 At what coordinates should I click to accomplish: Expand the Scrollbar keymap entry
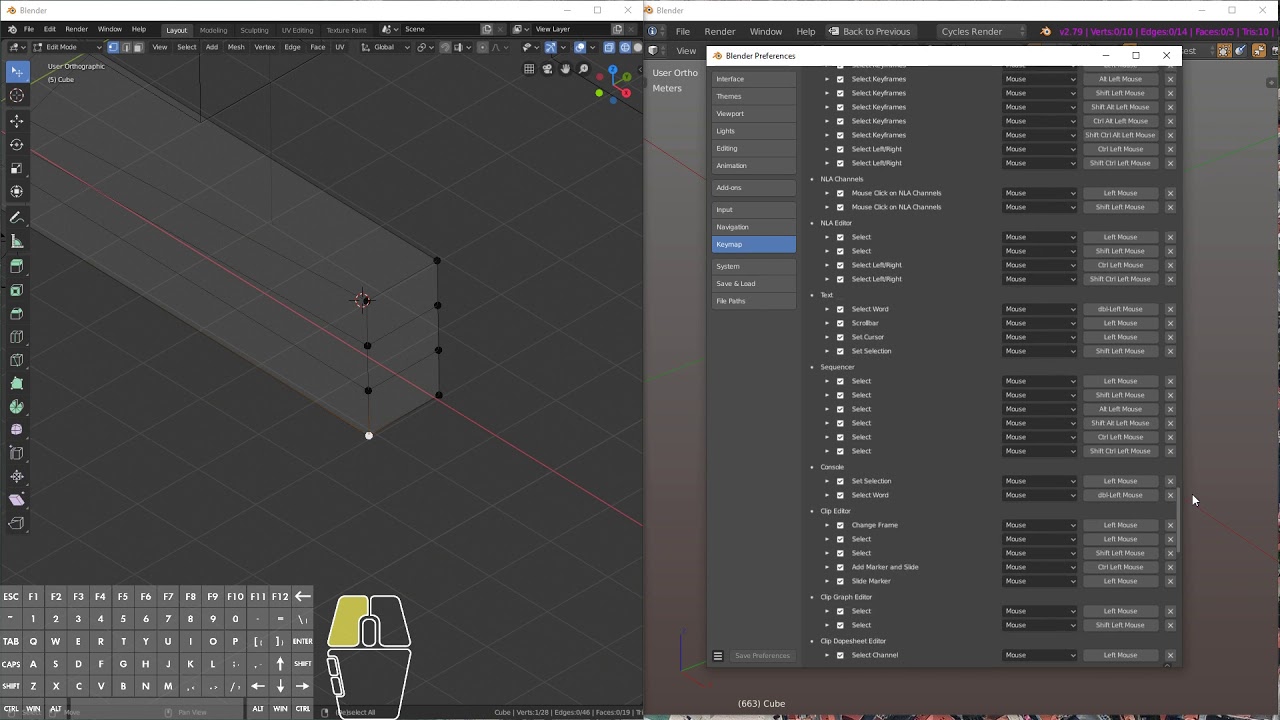[x=827, y=323]
